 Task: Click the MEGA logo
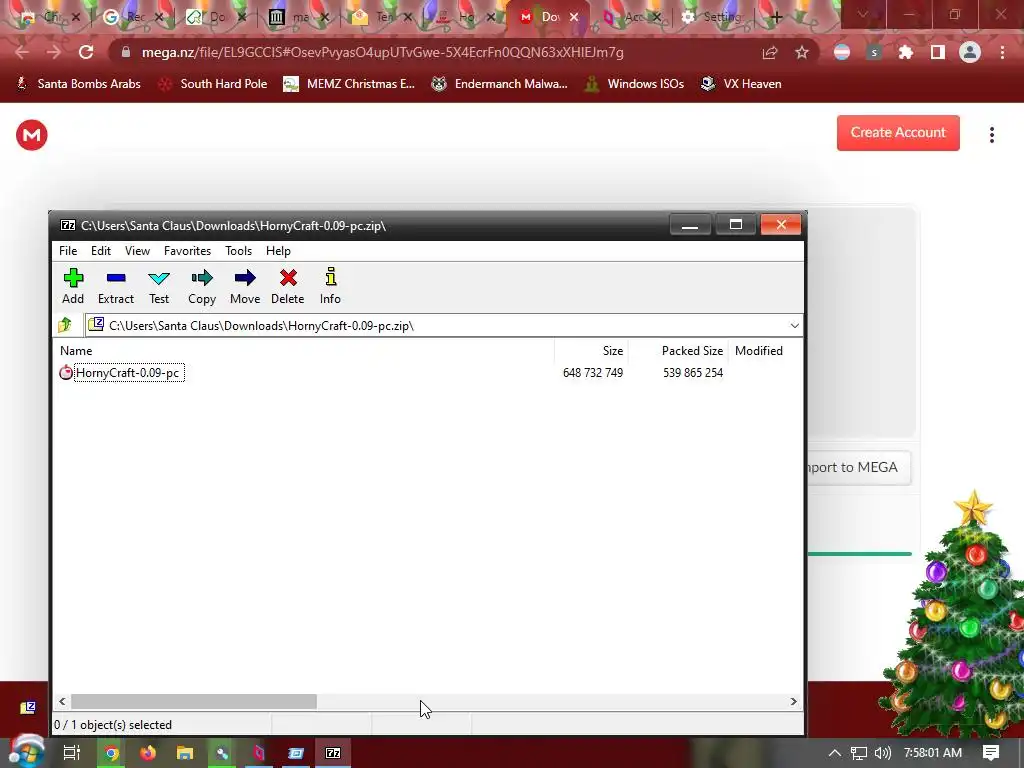[x=31, y=135]
